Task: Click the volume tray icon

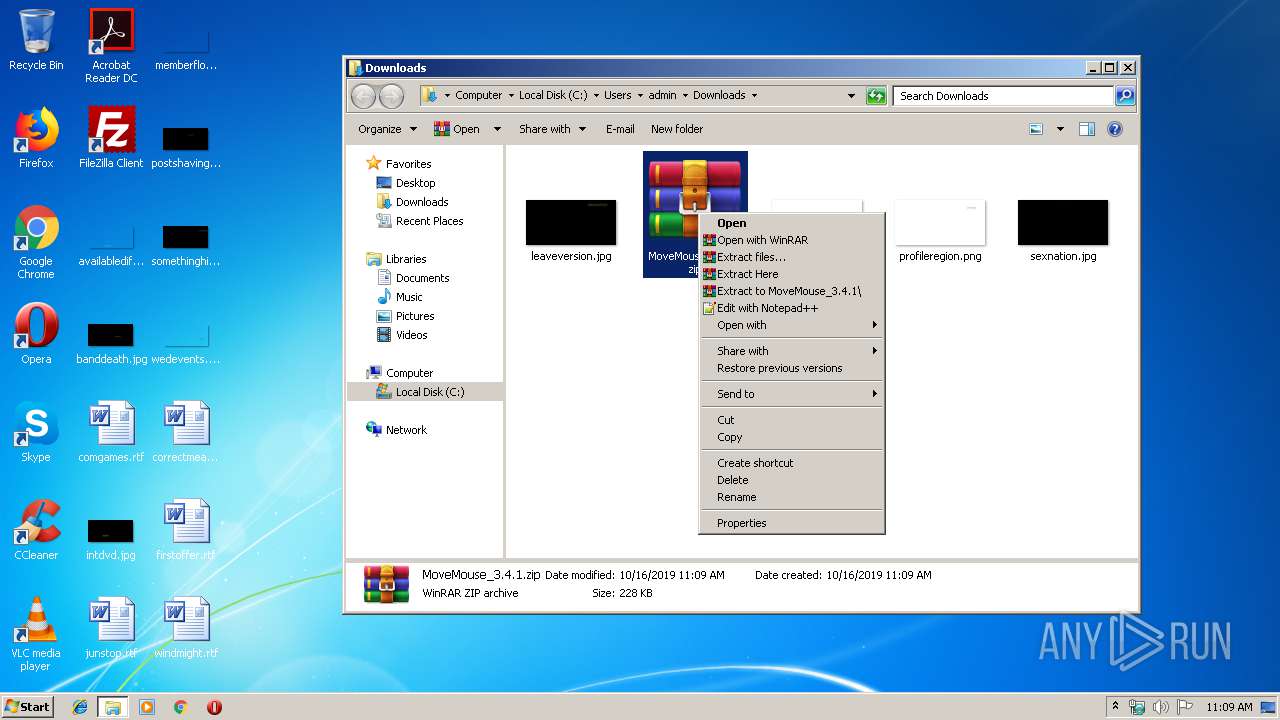Action: [x=1160, y=707]
